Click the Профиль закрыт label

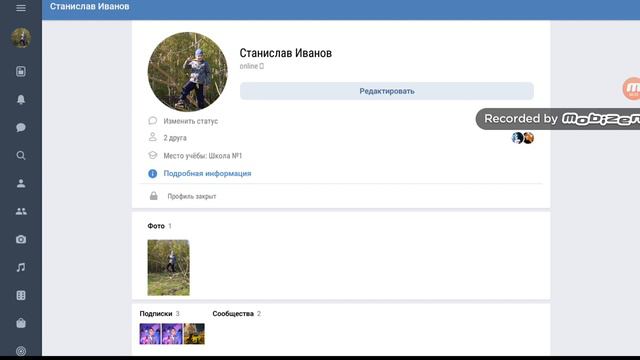click(192, 196)
